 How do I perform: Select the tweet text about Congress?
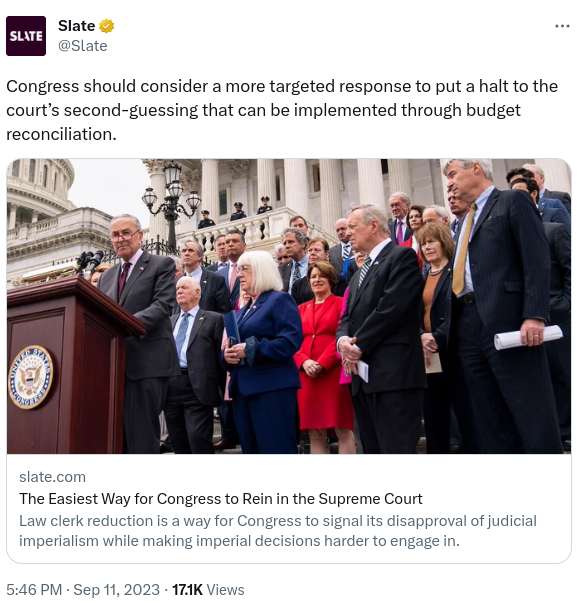click(282, 110)
